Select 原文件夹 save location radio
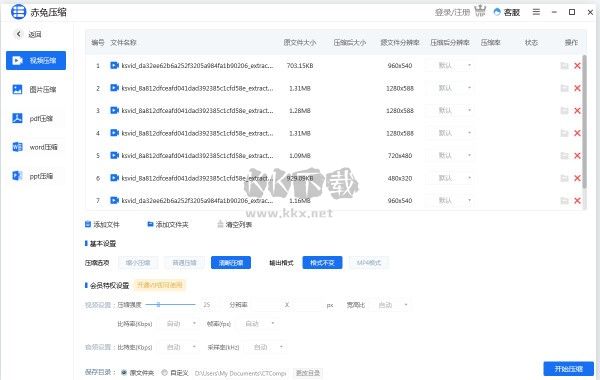 pos(124,372)
